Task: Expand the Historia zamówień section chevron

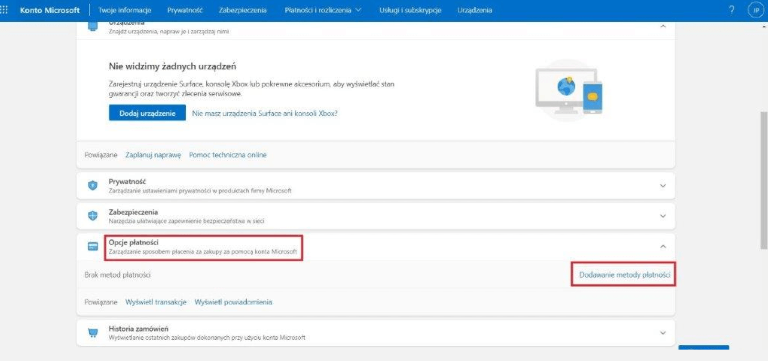Action: 663,333
